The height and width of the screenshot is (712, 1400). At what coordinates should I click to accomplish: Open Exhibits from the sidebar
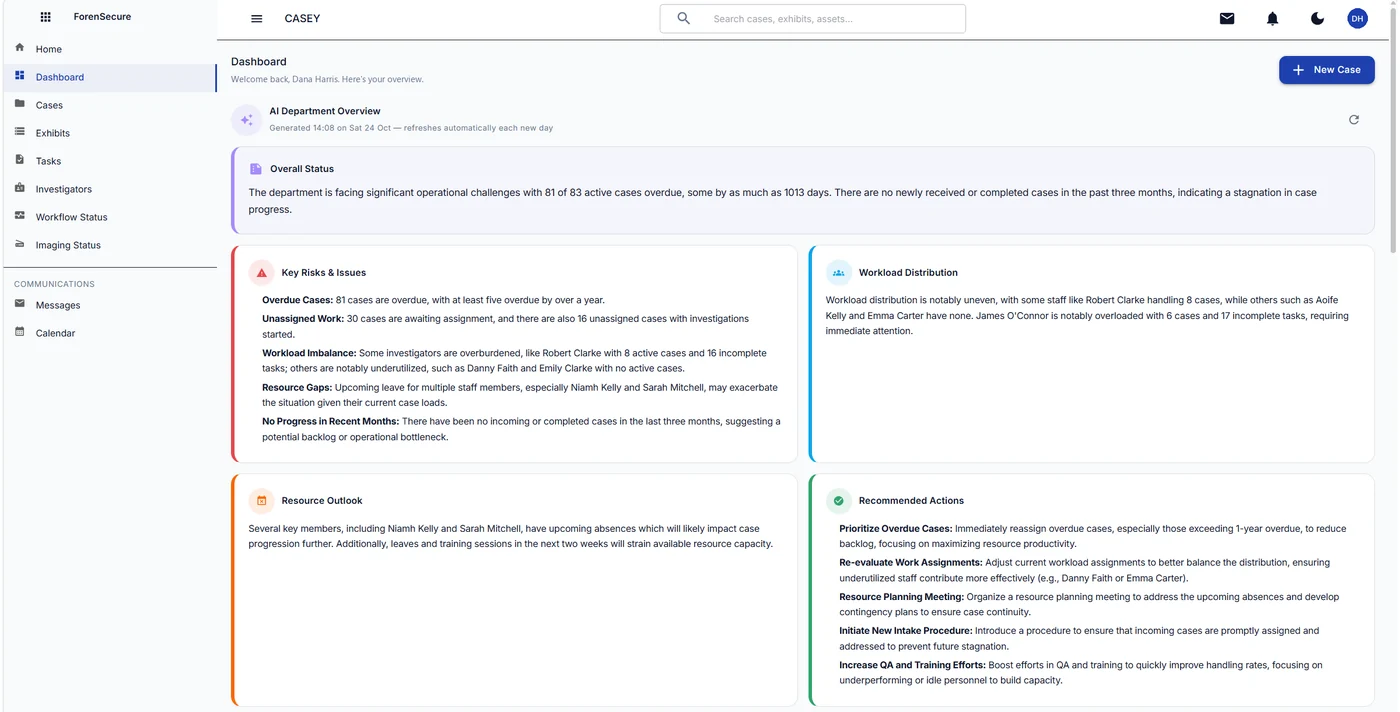[108, 133]
